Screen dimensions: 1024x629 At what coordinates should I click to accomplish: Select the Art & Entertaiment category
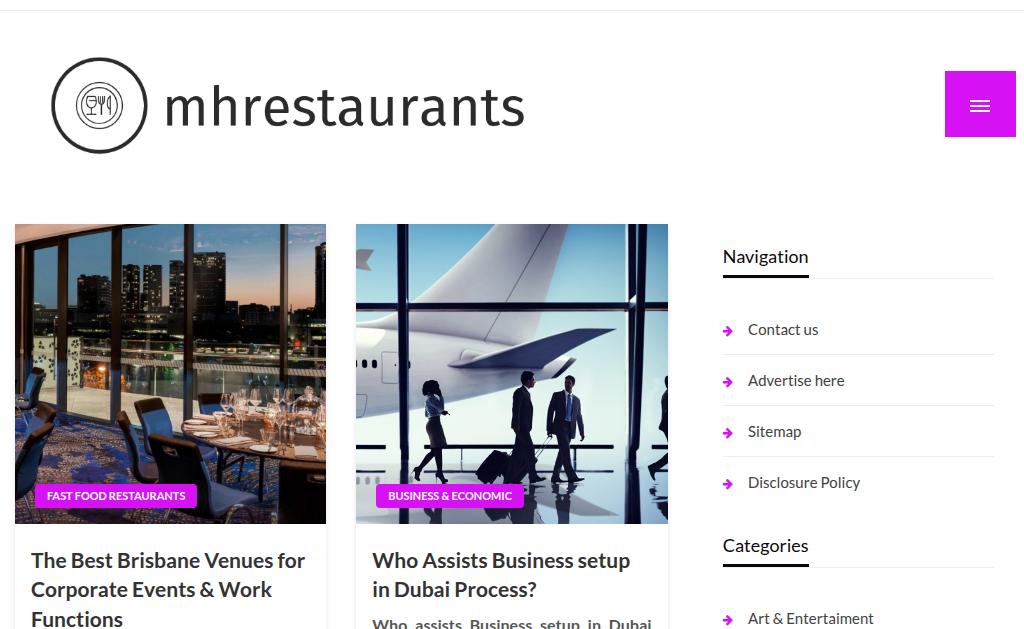pos(810,619)
